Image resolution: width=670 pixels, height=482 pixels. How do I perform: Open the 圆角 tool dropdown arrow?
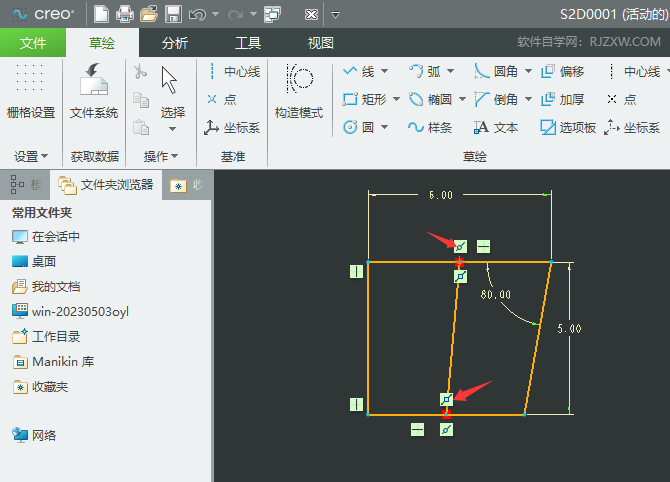coord(528,71)
